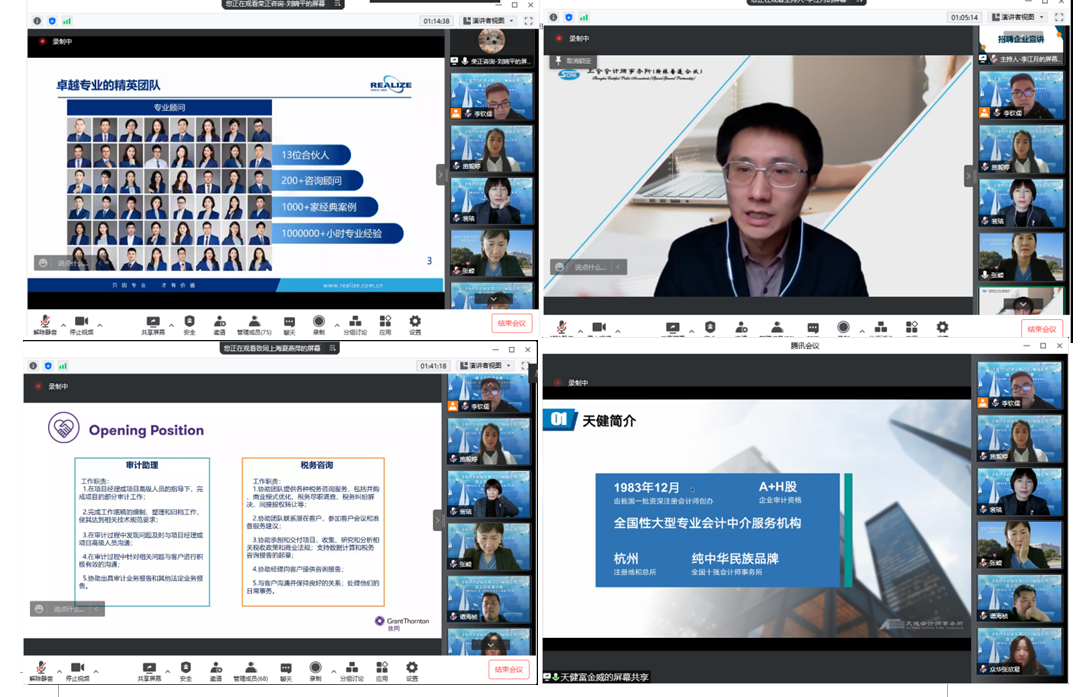
Task: Show more participant videos in top-left window
Action: (x=493, y=299)
